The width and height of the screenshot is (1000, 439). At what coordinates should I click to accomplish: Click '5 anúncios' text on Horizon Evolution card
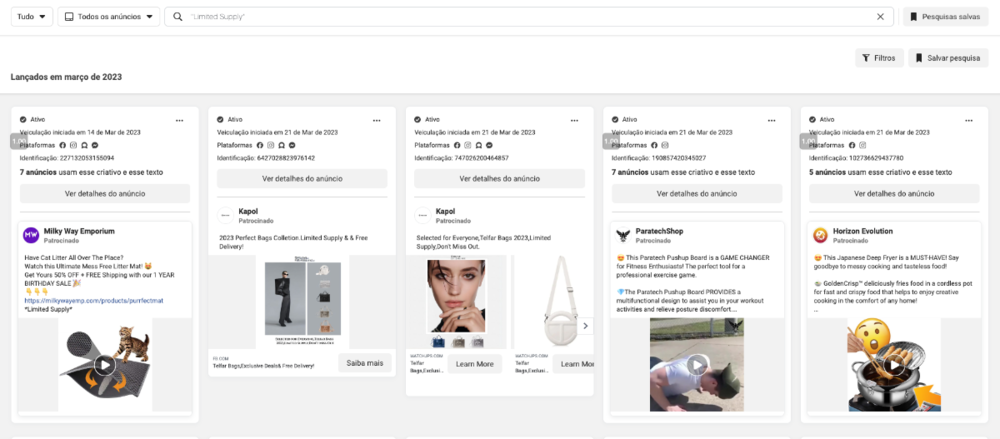coord(827,172)
